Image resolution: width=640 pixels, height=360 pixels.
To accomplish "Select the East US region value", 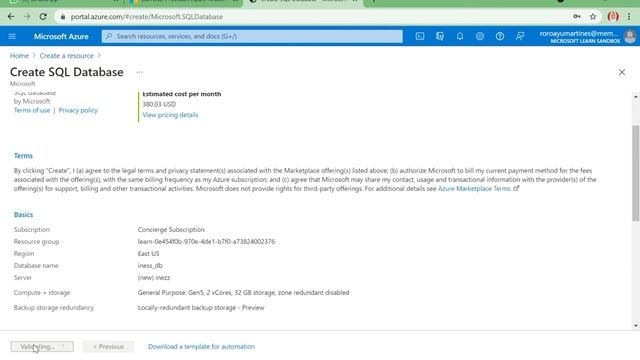I will click(x=149, y=253).
